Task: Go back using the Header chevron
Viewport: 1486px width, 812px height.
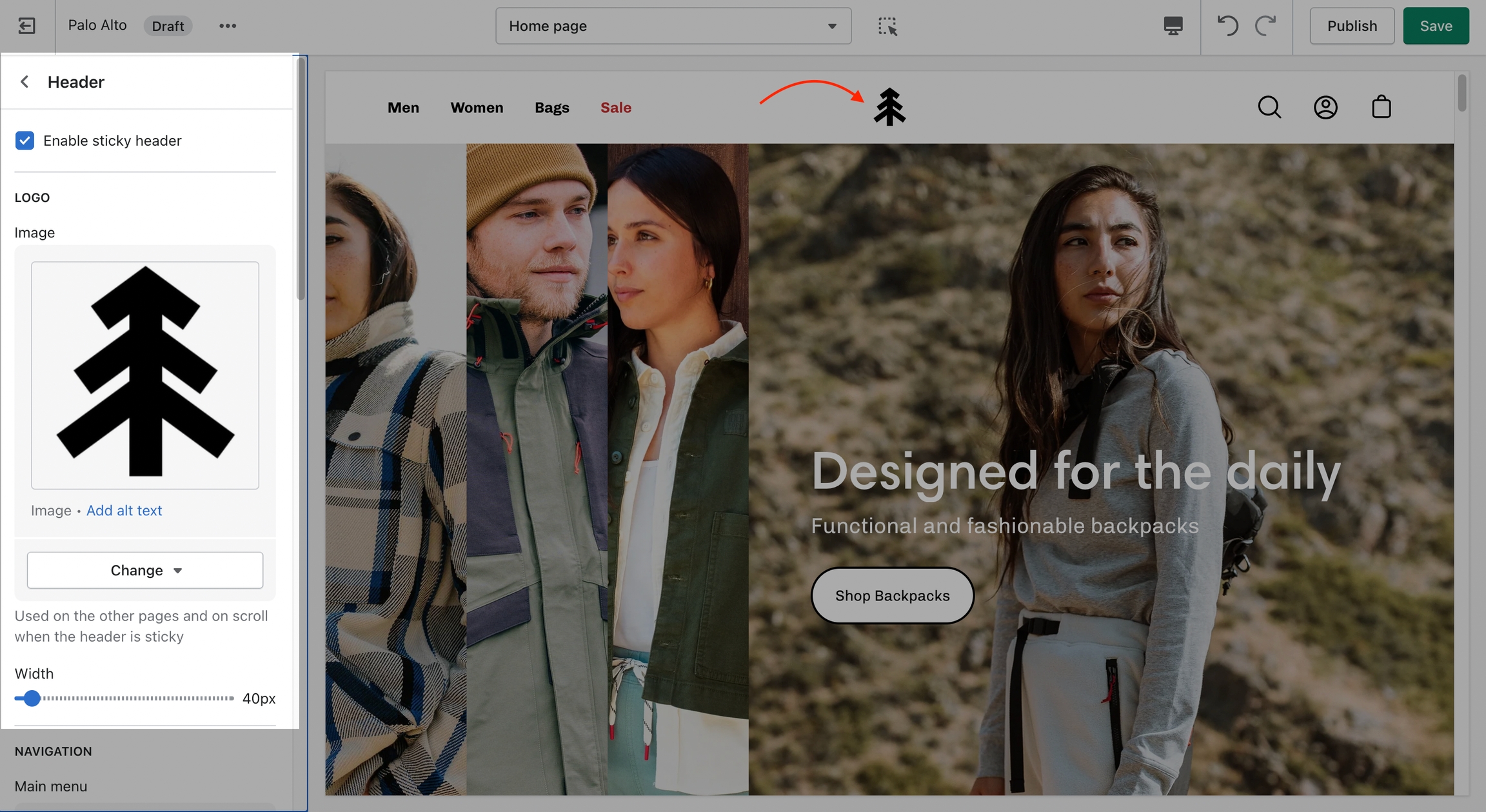Action: pos(25,82)
